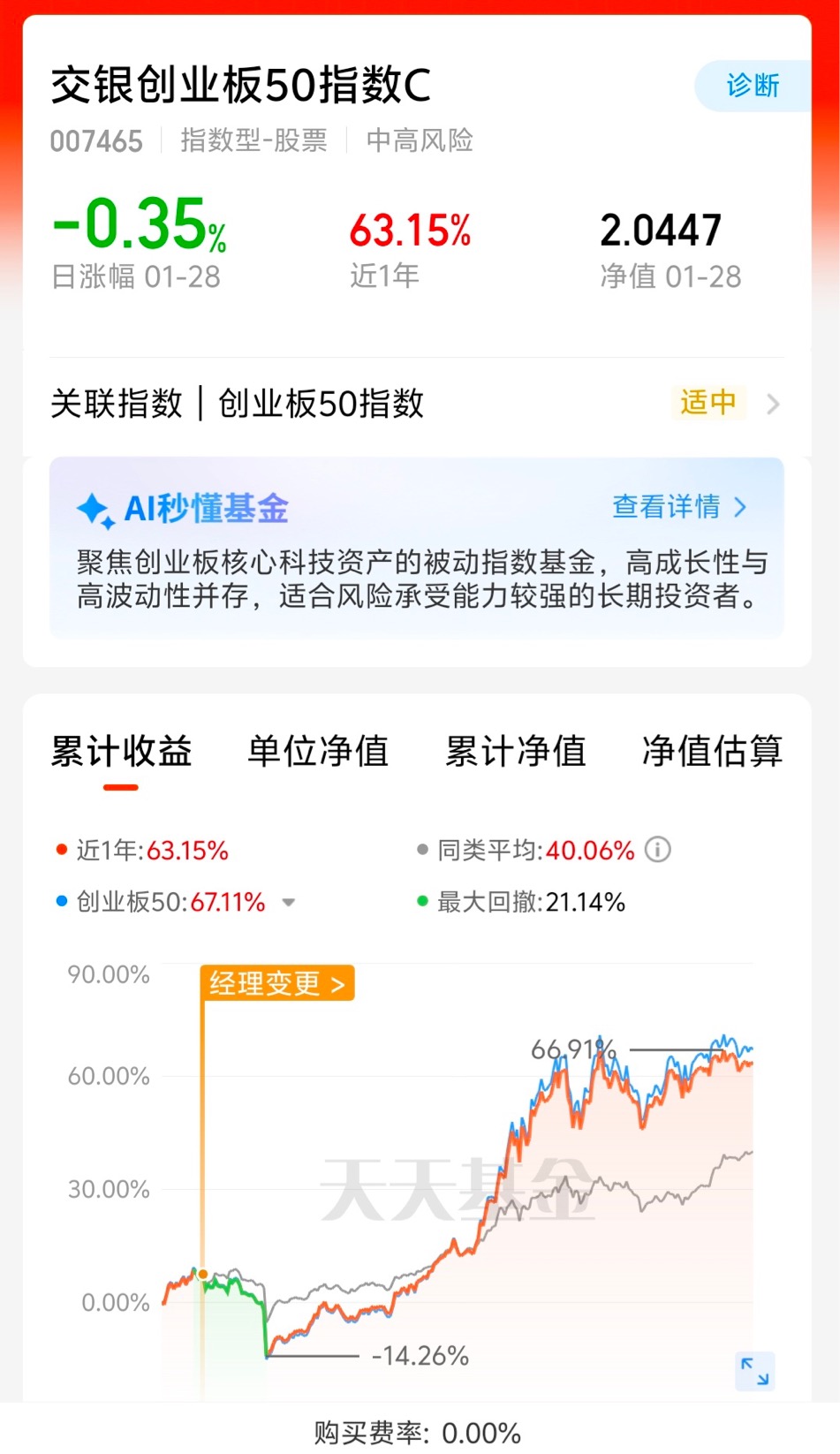Open 查看详情 link in AI card
This screenshot has width=840, height=1454.
pyautogui.click(x=680, y=507)
